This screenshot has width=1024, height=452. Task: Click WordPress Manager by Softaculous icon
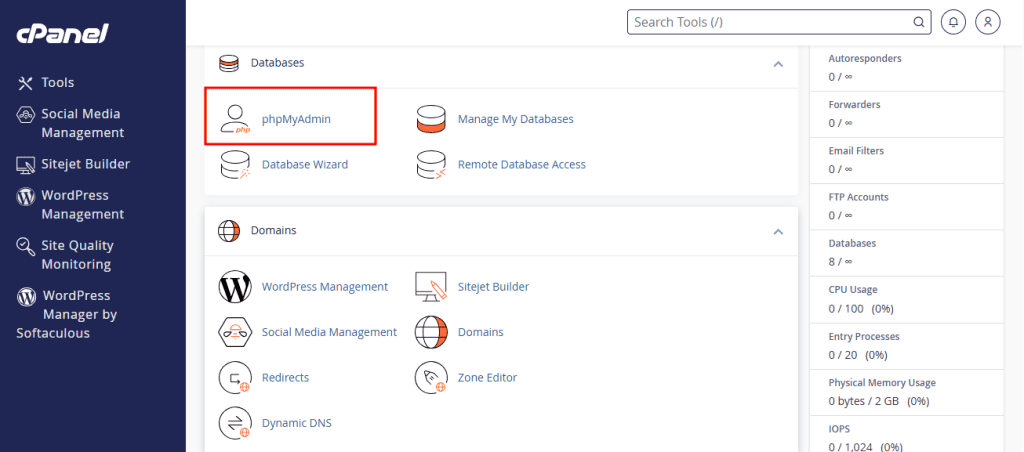pyautogui.click(x=25, y=297)
